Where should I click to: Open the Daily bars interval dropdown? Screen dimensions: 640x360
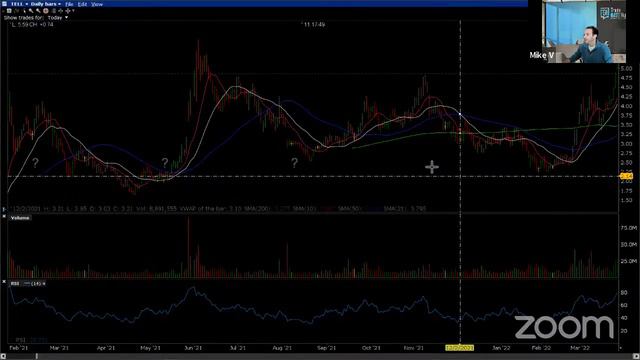pyautogui.click(x=46, y=4)
